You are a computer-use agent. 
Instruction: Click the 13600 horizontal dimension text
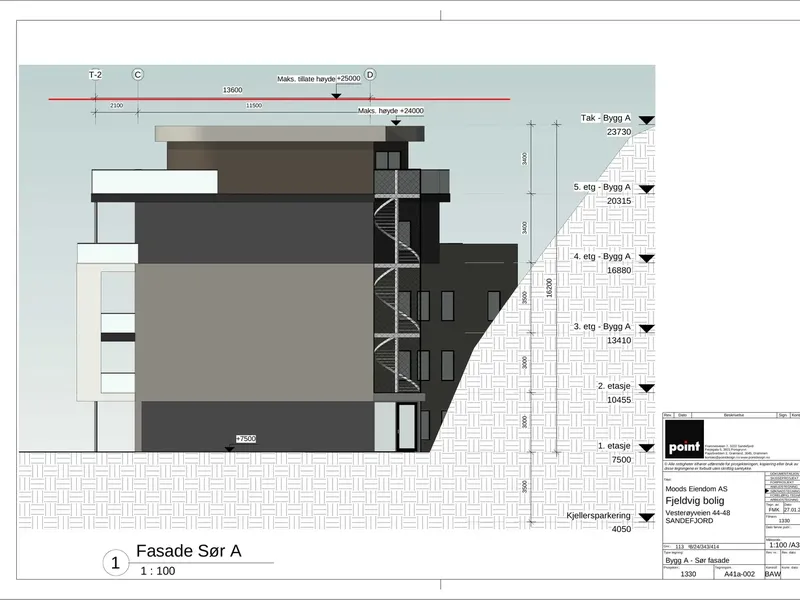click(x=233, y=90)
